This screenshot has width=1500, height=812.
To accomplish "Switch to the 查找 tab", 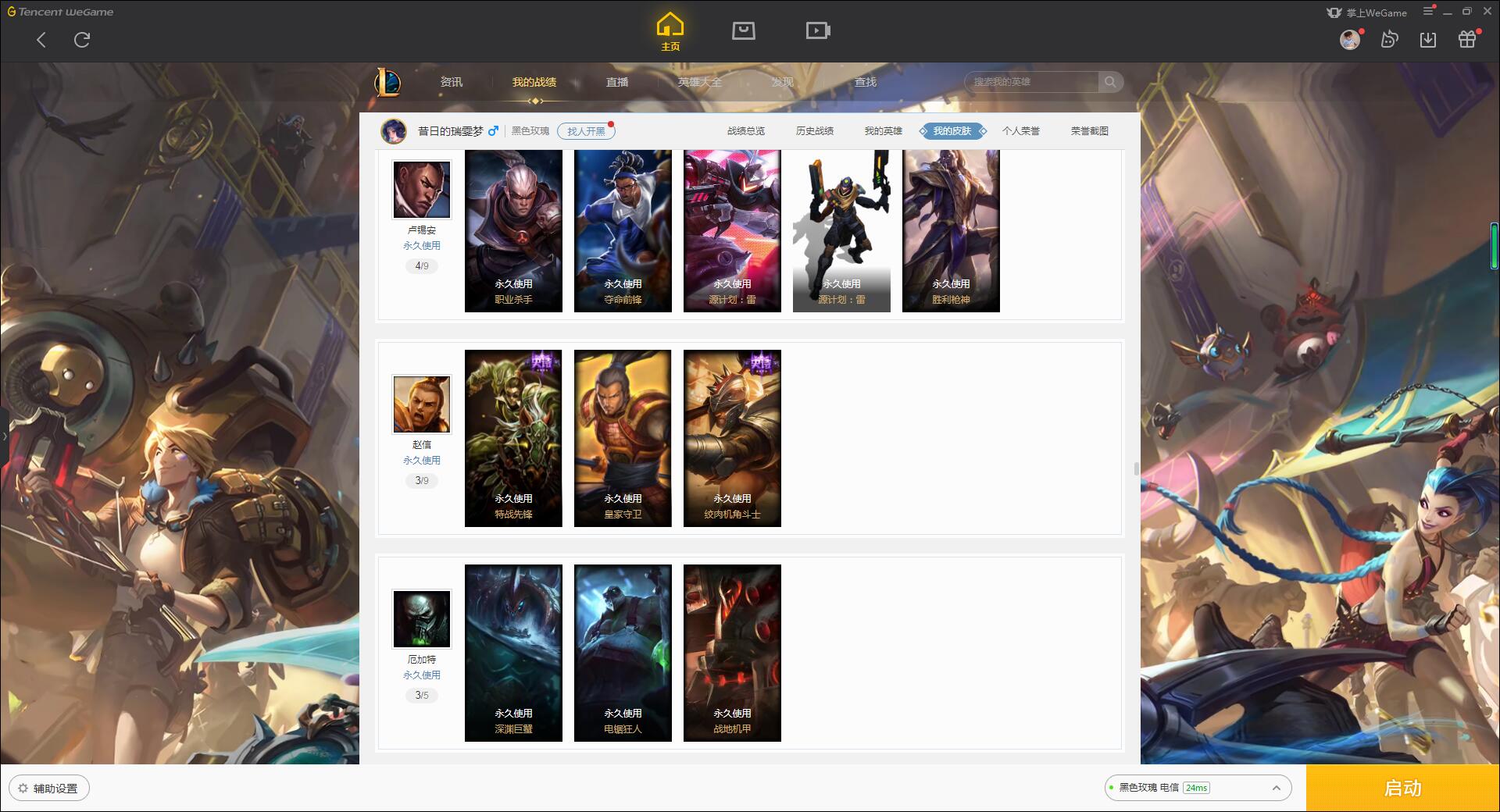I will (866, 82).
